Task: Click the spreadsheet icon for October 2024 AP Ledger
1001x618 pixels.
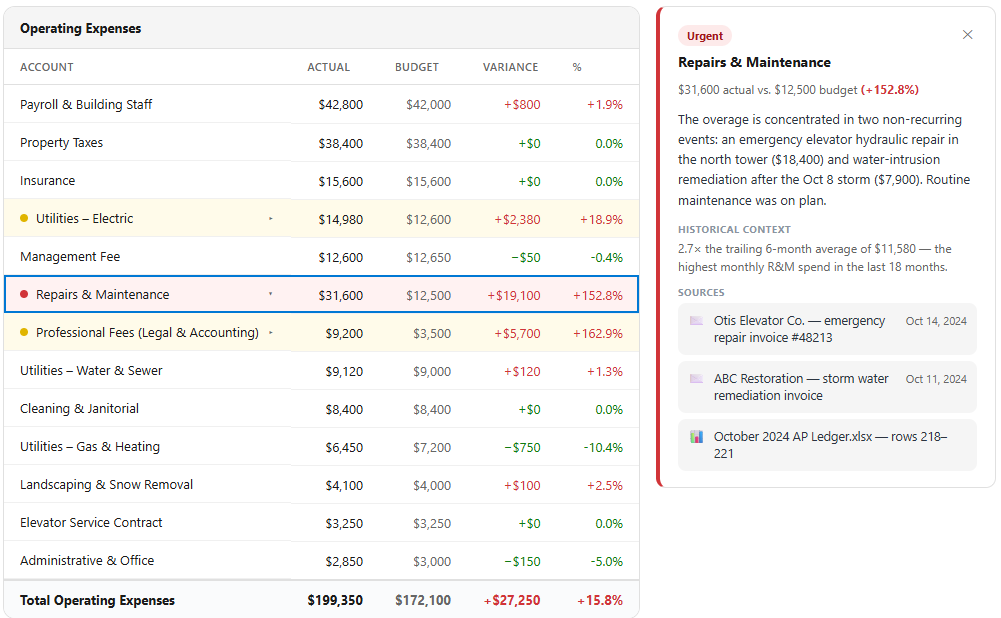Action: [696, 437]
